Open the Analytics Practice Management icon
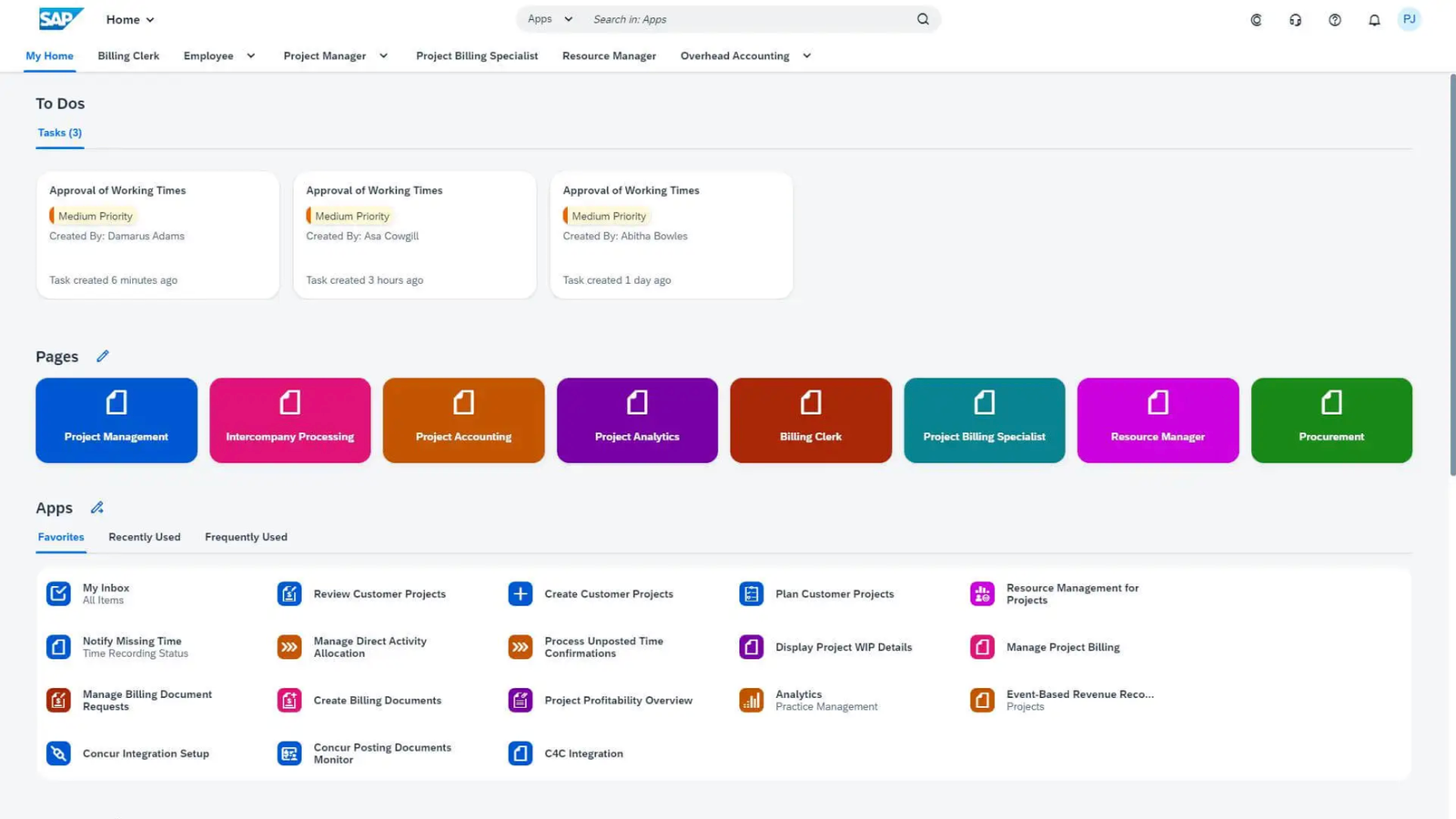The width and height of the screenshot is (1456, 819). point(751,701)
